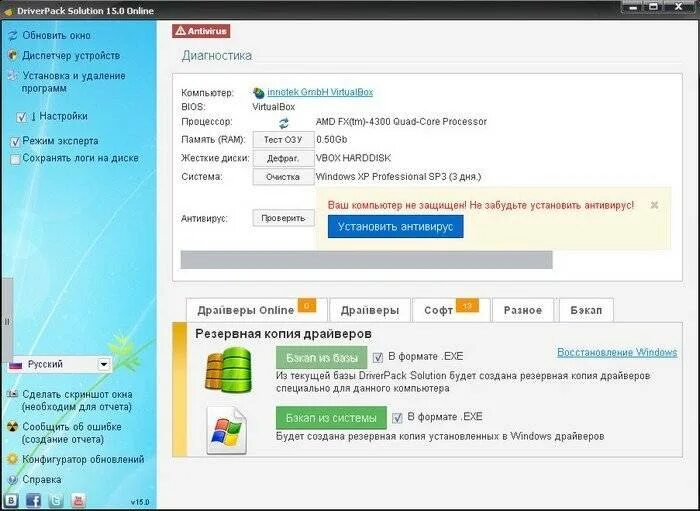The height and width of the screenshot is (511, 700).
Task: Click Обновить окно in sidebar
Action: (56, 35)
